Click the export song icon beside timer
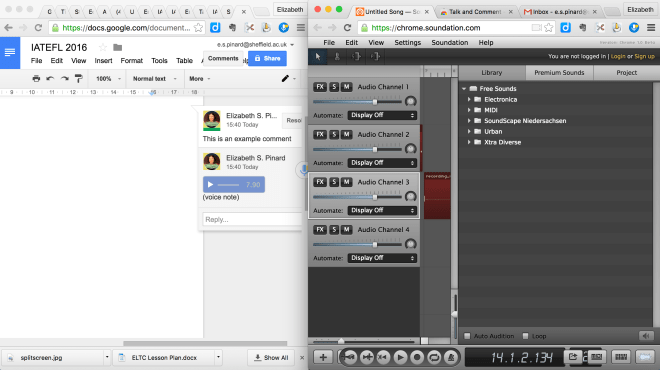This screenshot has width=660, height=370. coord(573,357)
